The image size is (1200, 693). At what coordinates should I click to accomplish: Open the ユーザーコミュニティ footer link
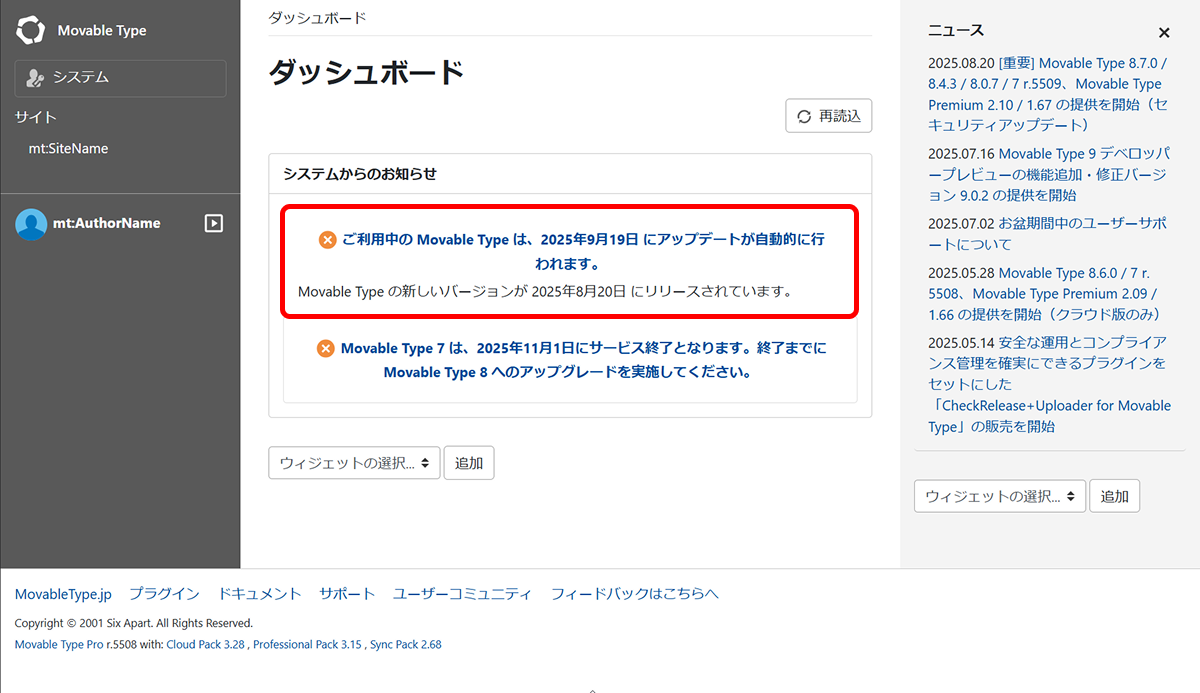click(462, 593)
